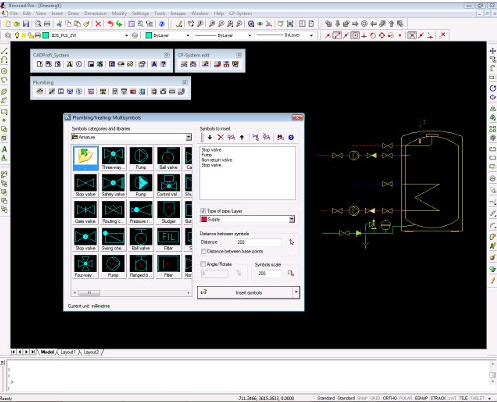Screen dimensions: 497x402
Task: Select the Move tool on right toolbar
Action: tap(493, 51)
